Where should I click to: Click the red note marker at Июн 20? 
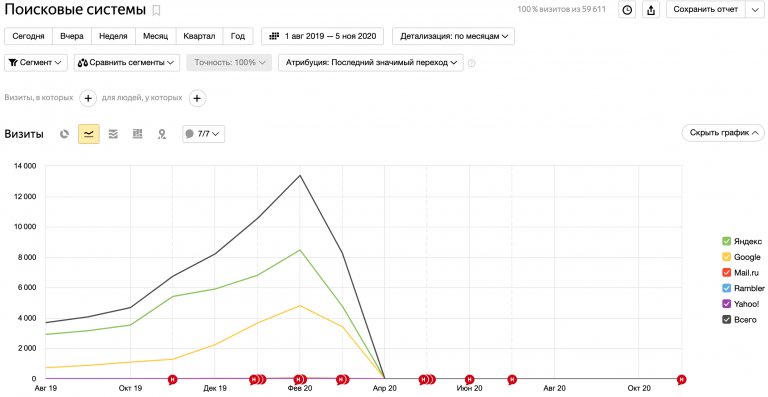pos(469,379)
